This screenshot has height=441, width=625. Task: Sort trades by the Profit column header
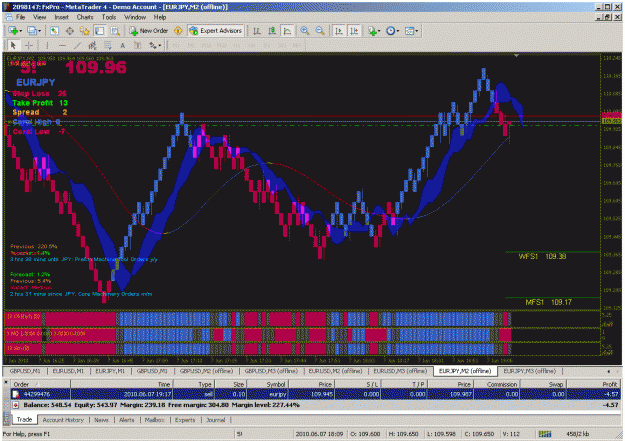coord(594,384)
